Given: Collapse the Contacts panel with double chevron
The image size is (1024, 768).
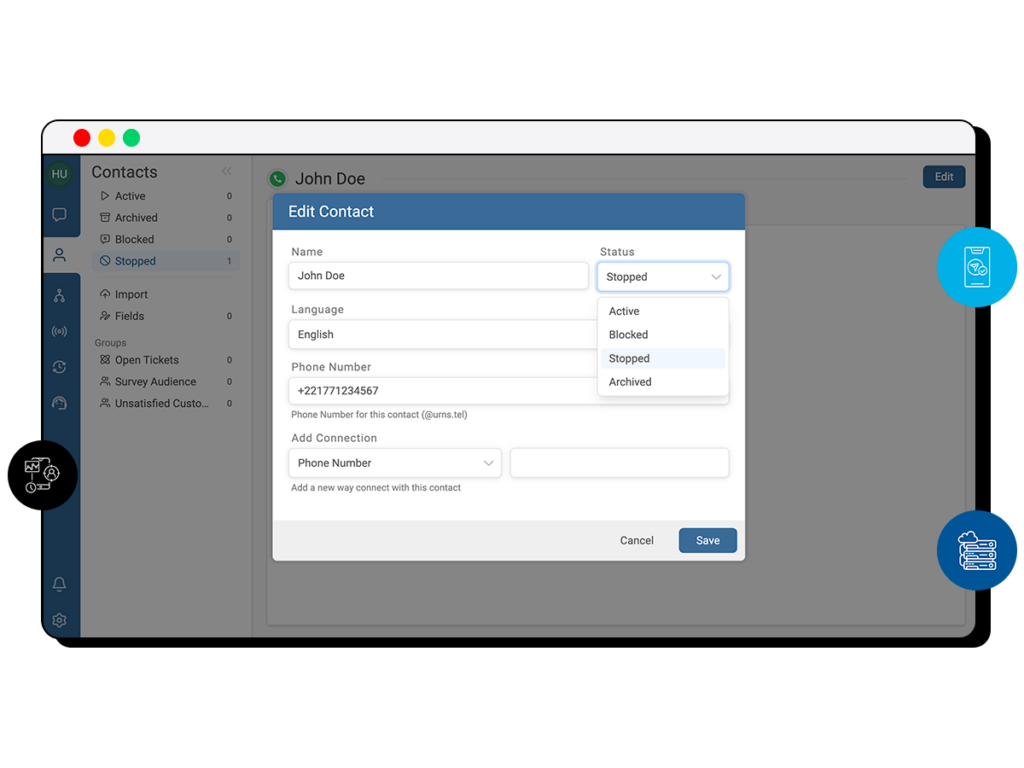Looking at the screenshot, I should 227,171.
